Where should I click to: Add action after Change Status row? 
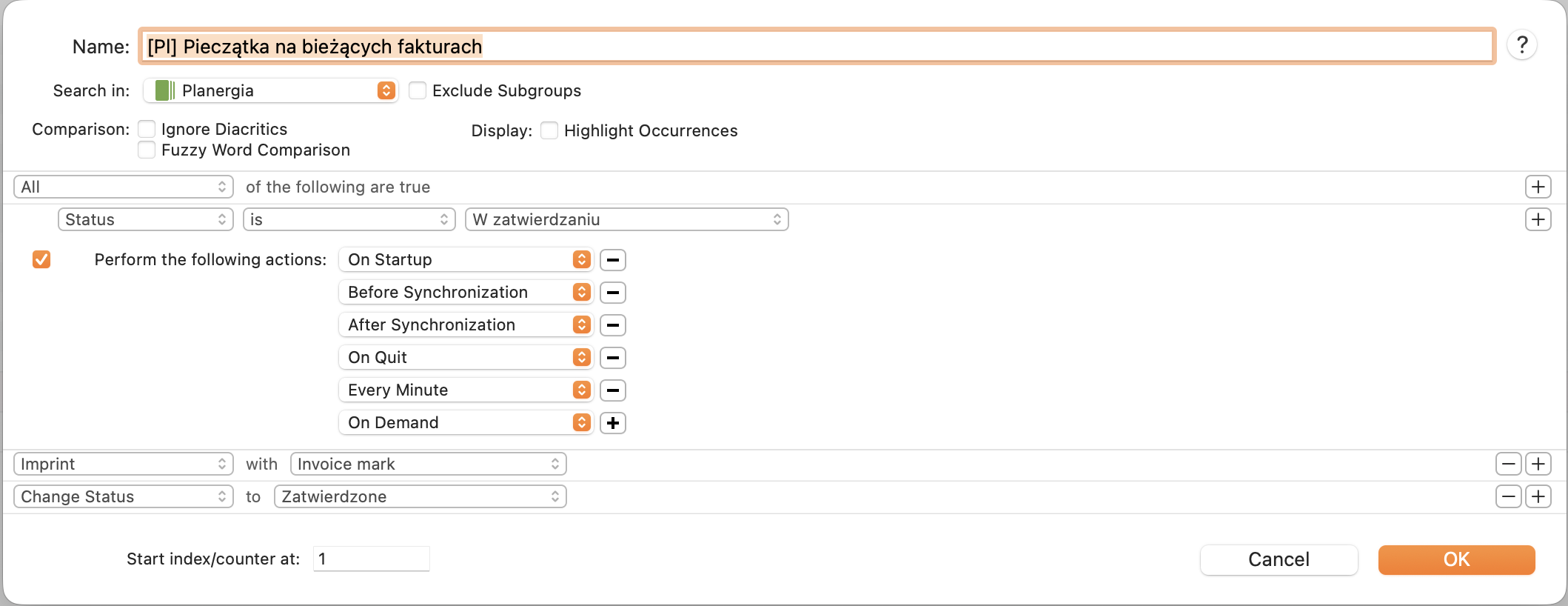1538,497
